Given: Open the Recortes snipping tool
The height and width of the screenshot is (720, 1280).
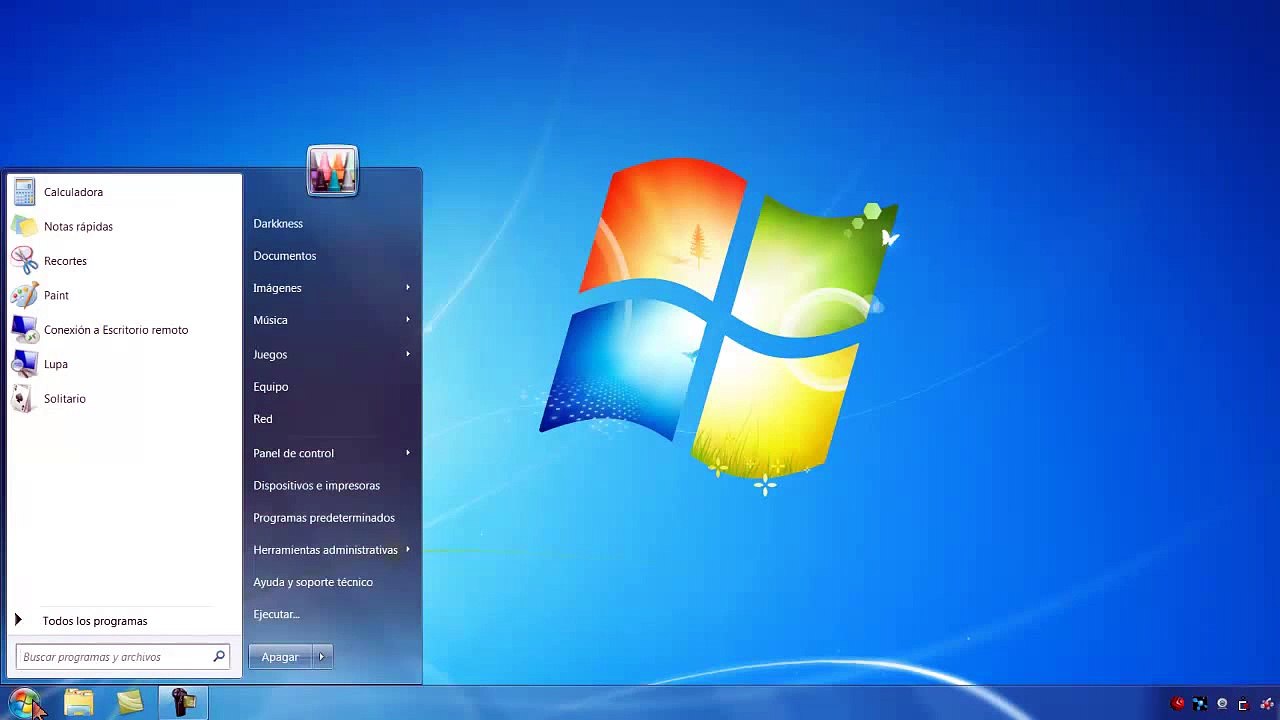Looking at the screenshot, I should coord(124,261).
